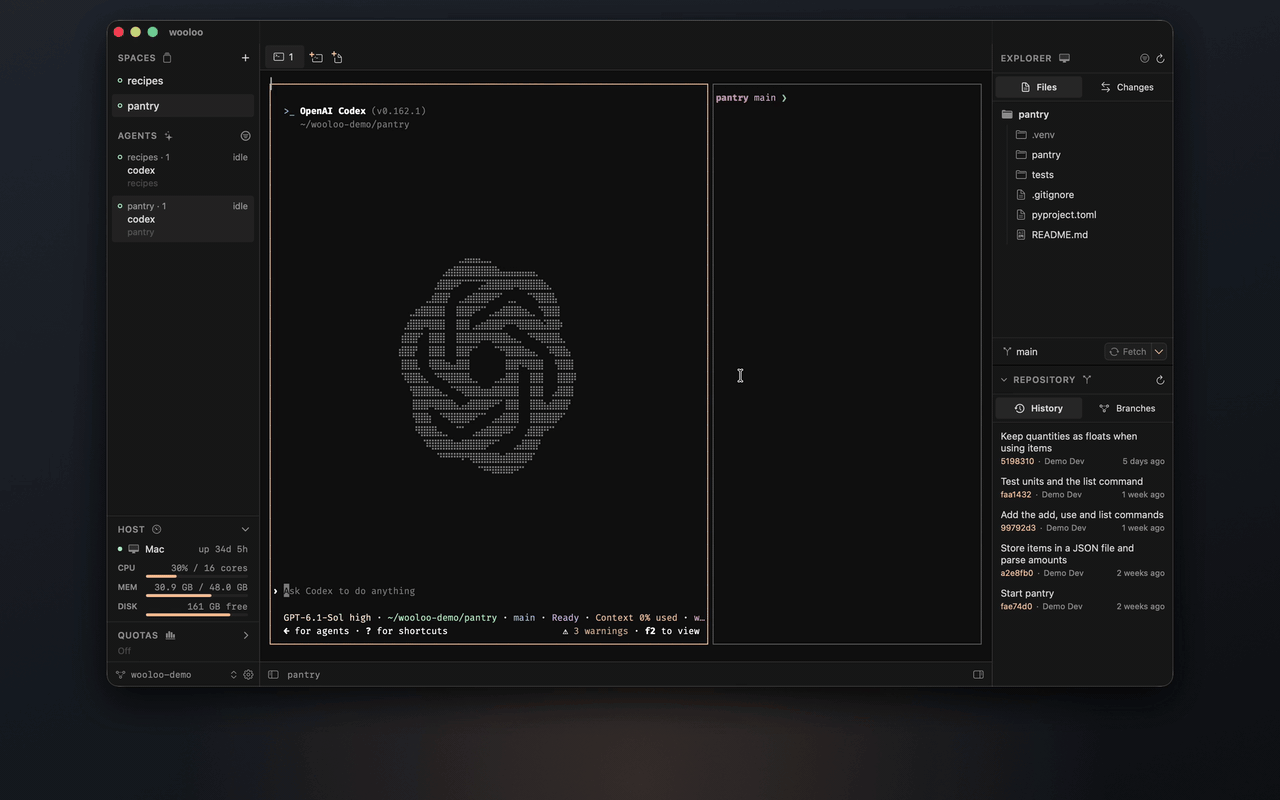Open the .gitignore file
1280x800 pixels.
pyautogui.click(x=1083, y=195)
